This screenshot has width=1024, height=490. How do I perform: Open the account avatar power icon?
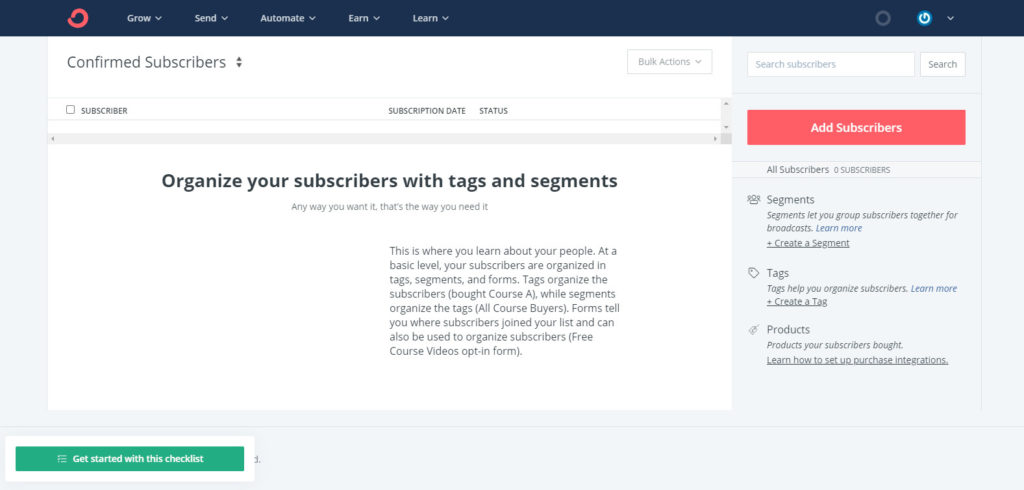(925, 18)
